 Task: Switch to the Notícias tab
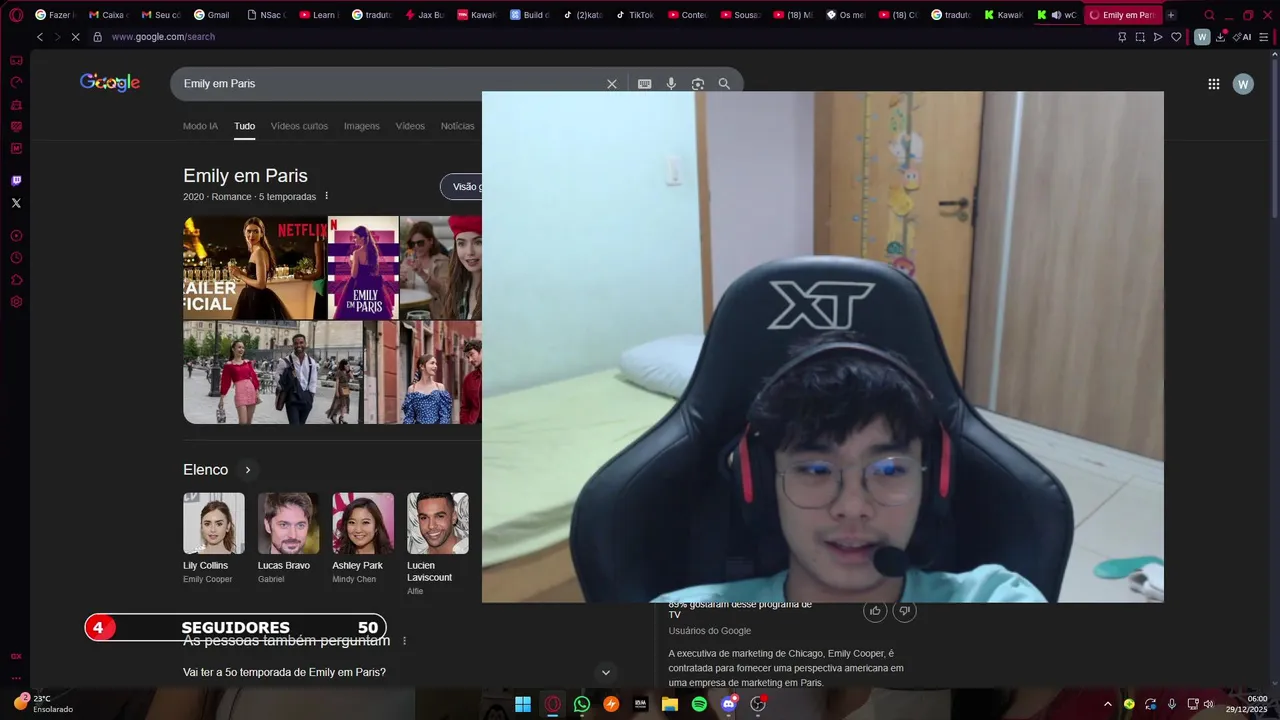click(458, 126)
